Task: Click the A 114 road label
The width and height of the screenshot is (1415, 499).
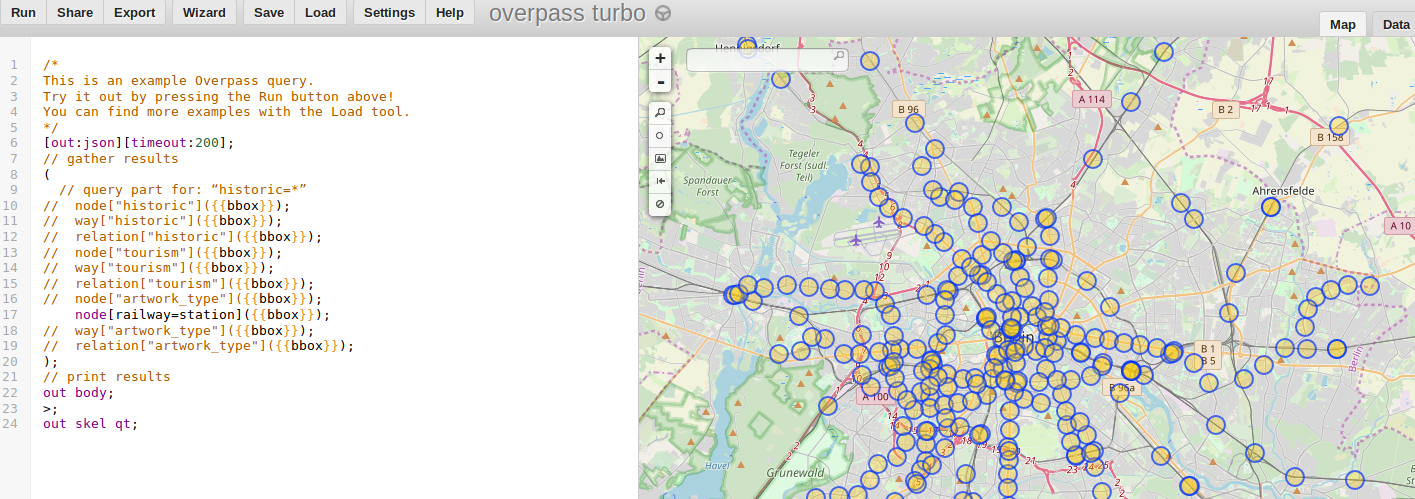Action: (x=1092, y=99)
